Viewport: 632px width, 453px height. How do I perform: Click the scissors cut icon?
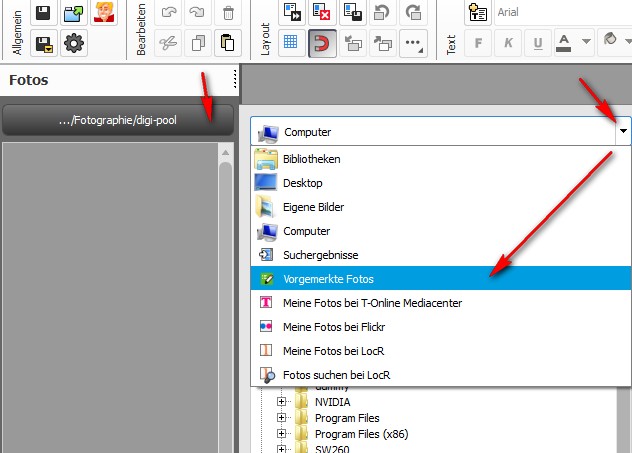(168, 43)
